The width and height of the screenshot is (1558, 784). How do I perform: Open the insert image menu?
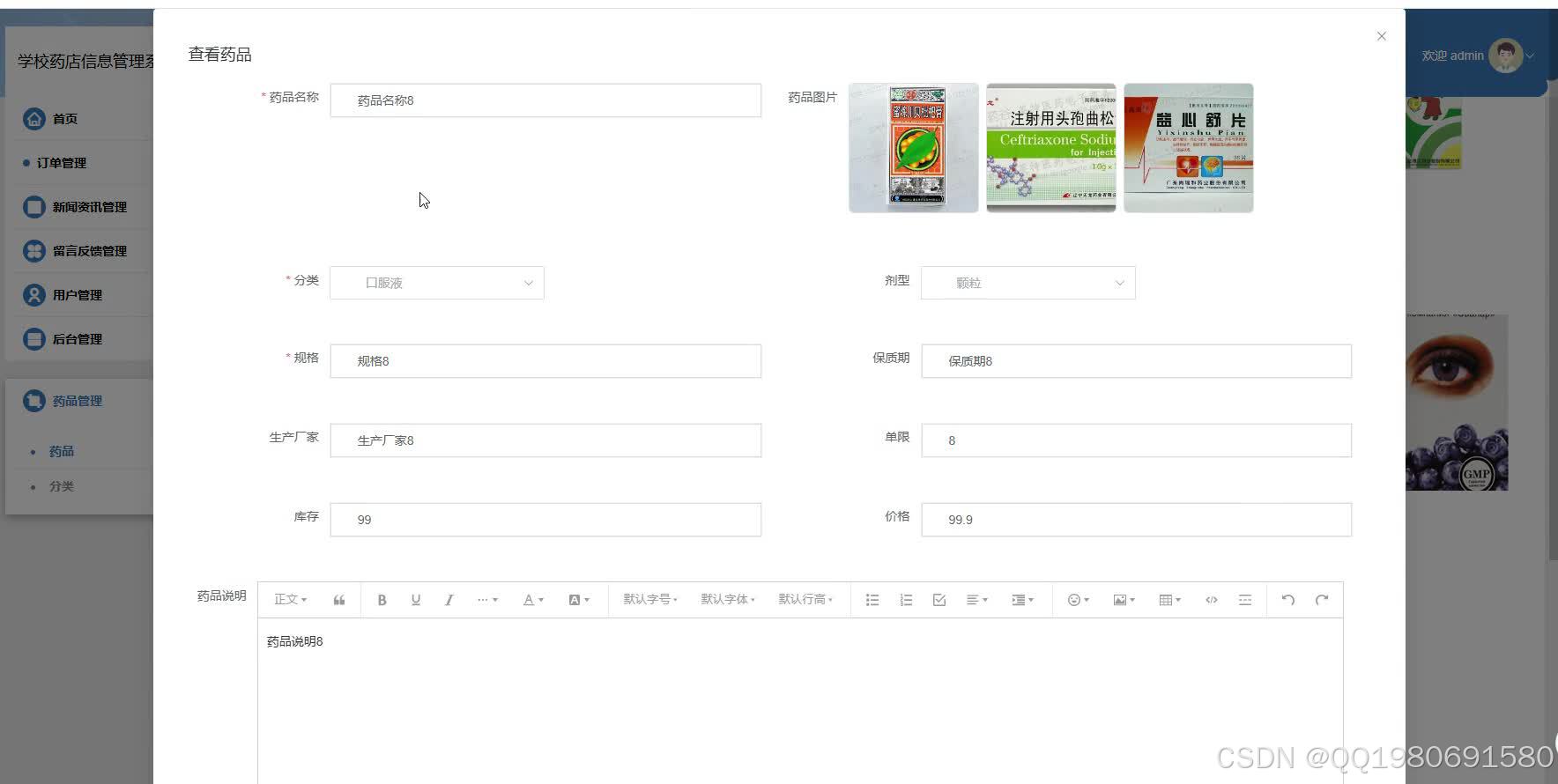(1124, 600)
